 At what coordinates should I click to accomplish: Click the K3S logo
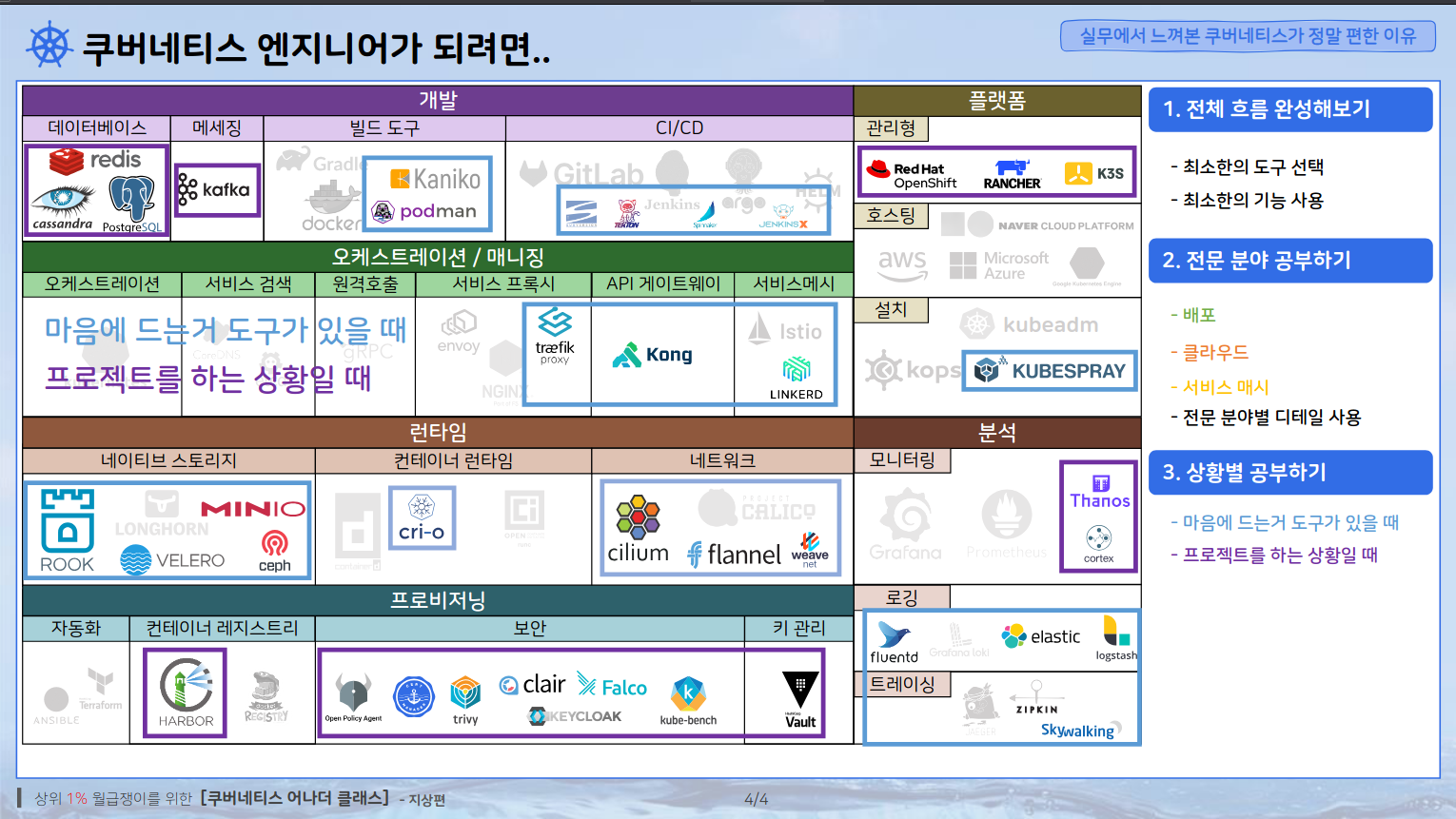(1094, 173)
